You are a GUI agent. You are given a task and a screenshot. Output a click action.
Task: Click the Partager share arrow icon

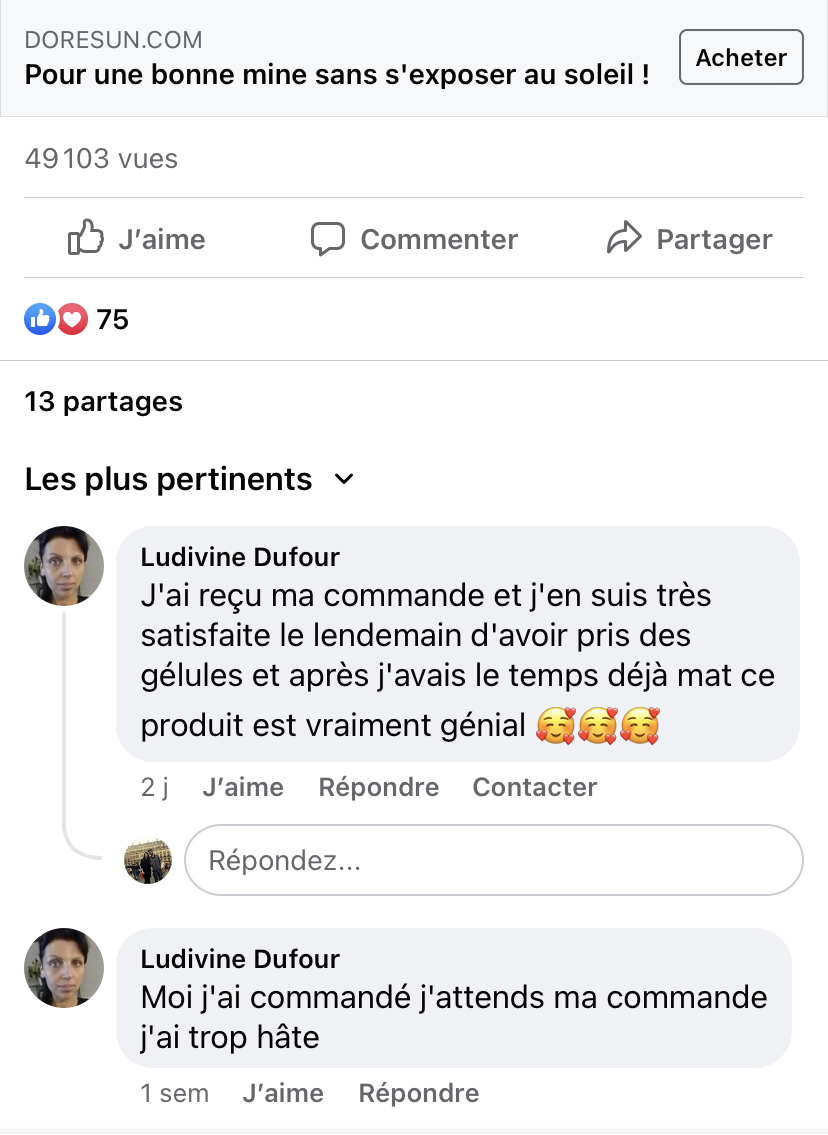point(624,239)
